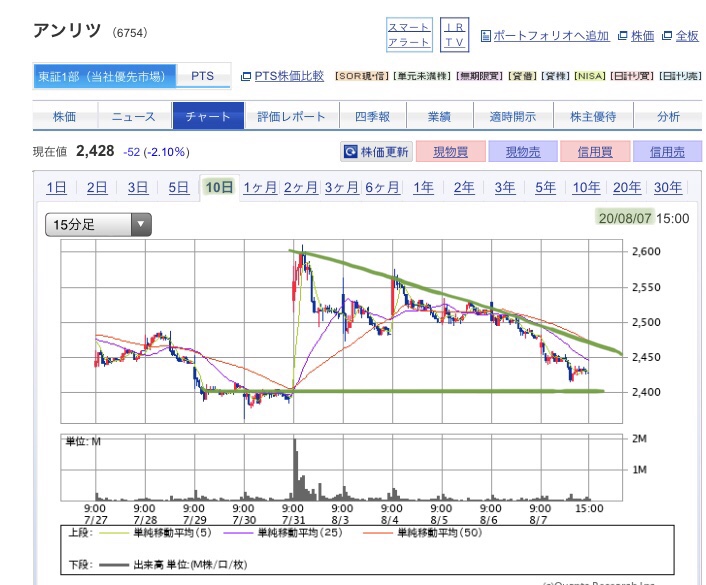Click the 20/08/07 15:00 timestamp

pyautogui.click(x=643, y=218)
